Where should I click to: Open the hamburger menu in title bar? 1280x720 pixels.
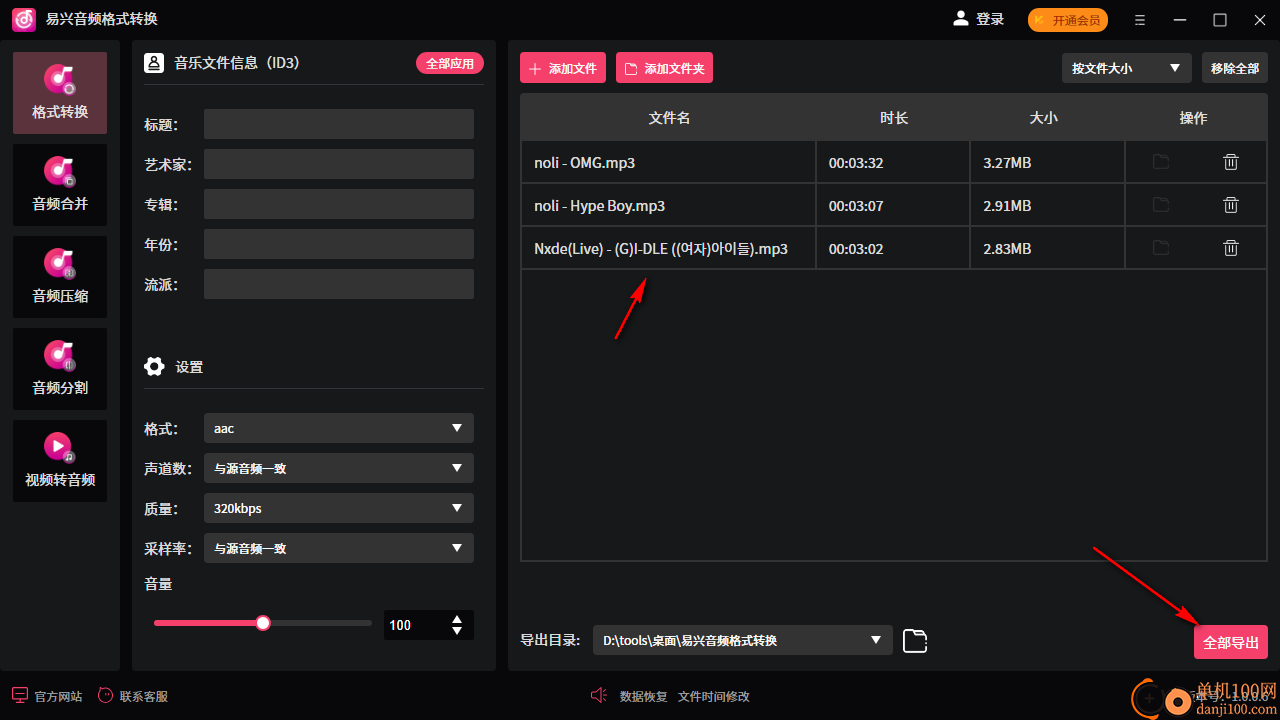1140,20
